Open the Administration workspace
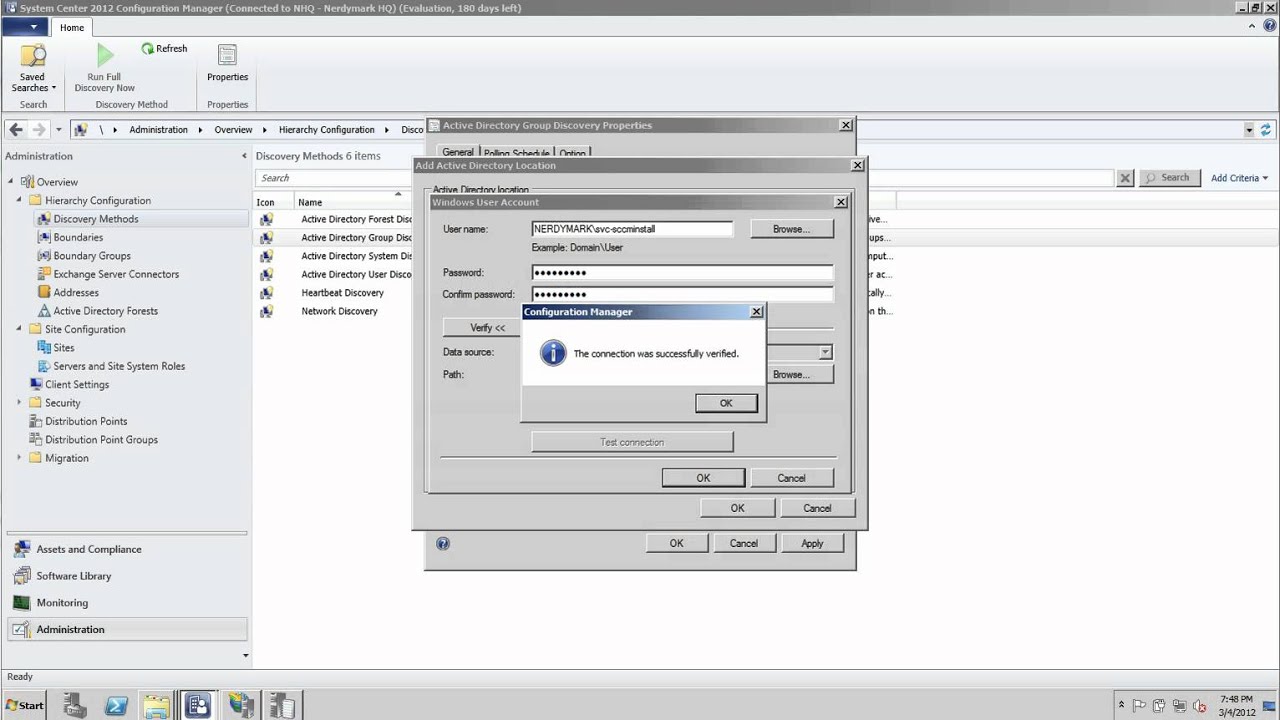The width and height of the screenshot is (1280, 720). pos(127,629)
